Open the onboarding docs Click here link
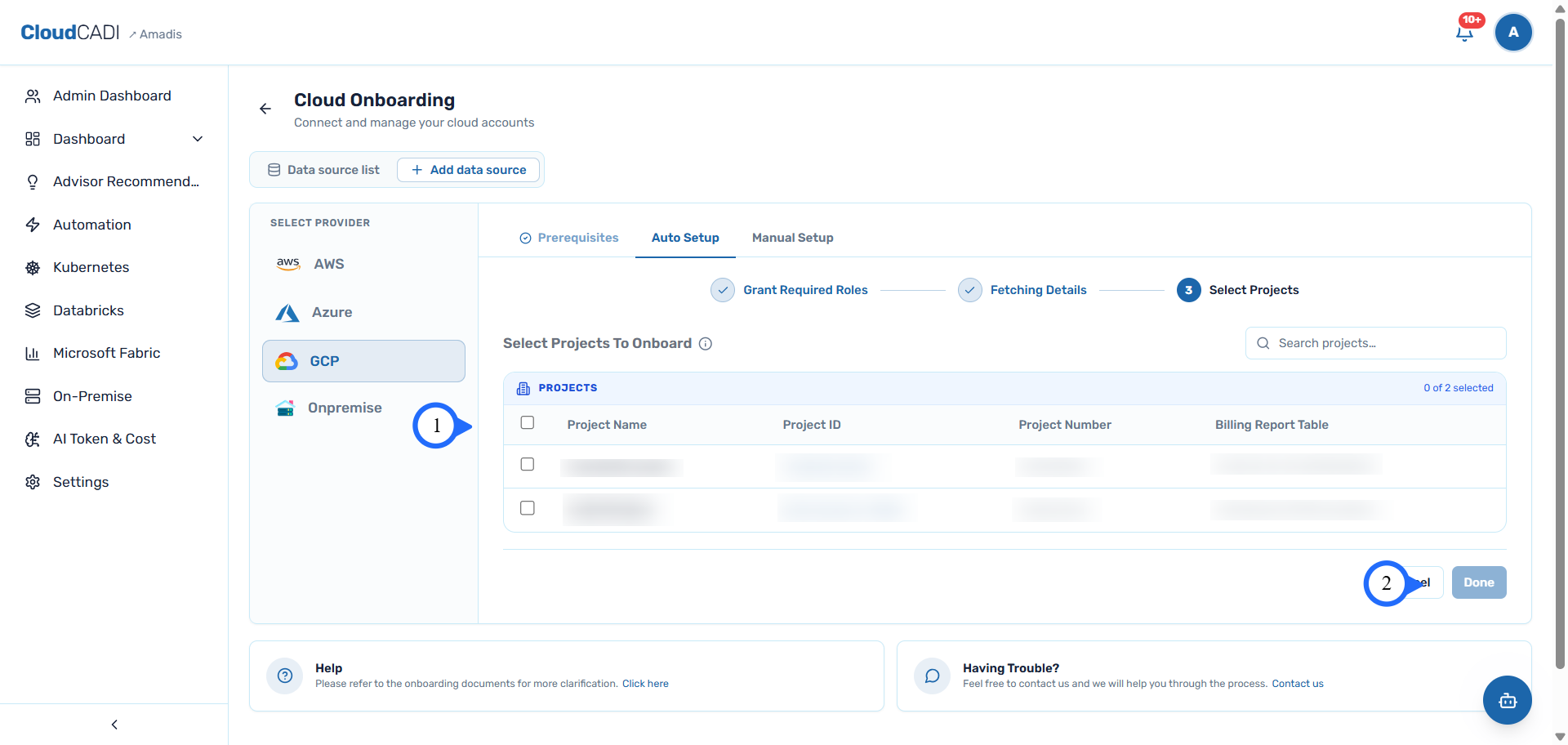Viewport: 1568px width, 745px height. coord(645,684)
